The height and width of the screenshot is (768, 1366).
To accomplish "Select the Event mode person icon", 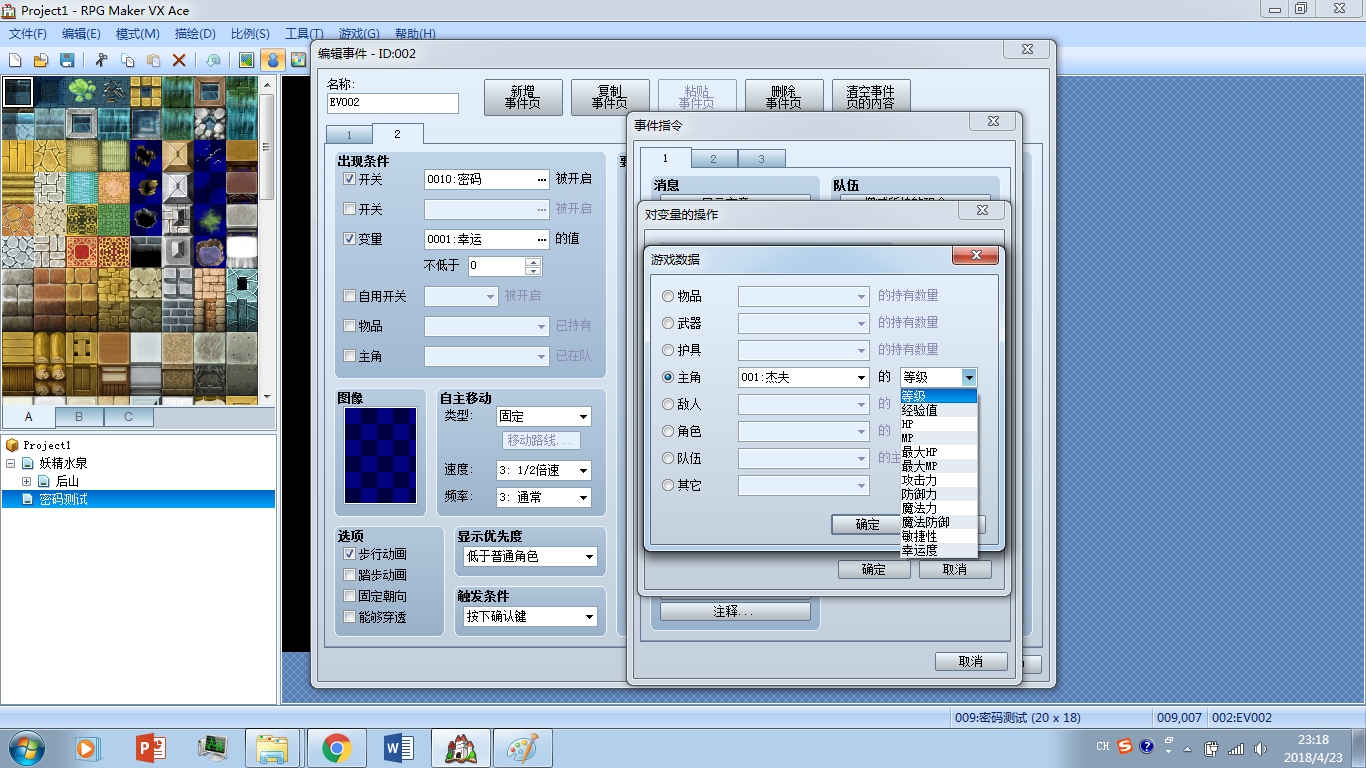I will [271, 60].
